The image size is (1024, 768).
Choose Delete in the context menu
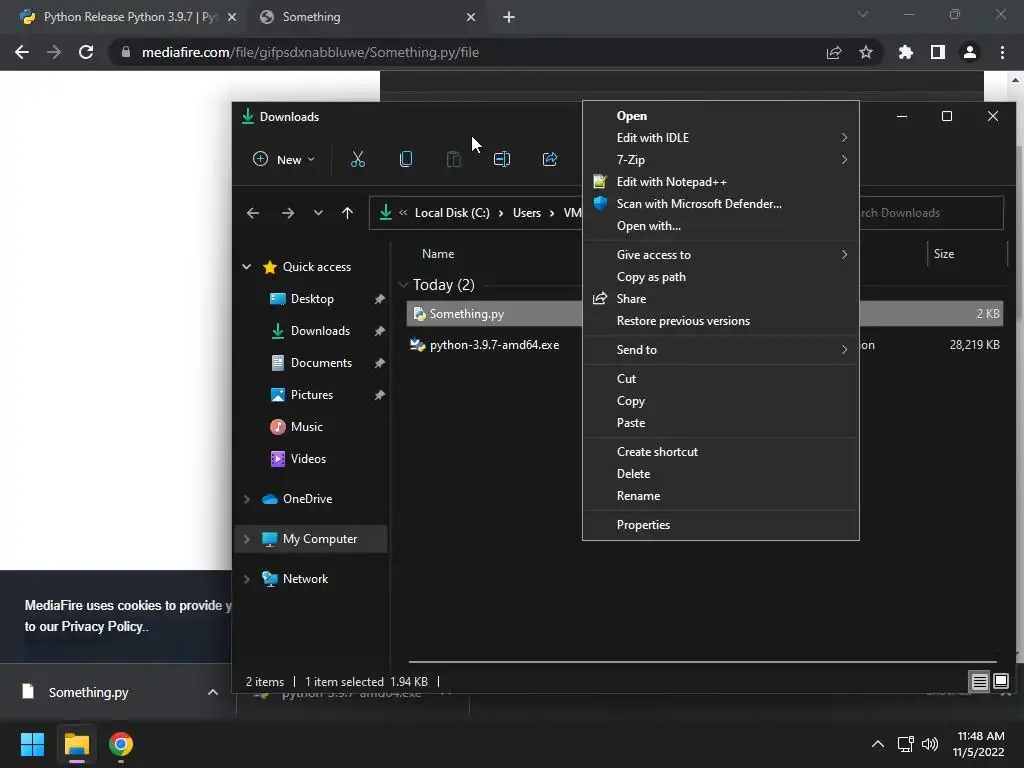point(720,474)
